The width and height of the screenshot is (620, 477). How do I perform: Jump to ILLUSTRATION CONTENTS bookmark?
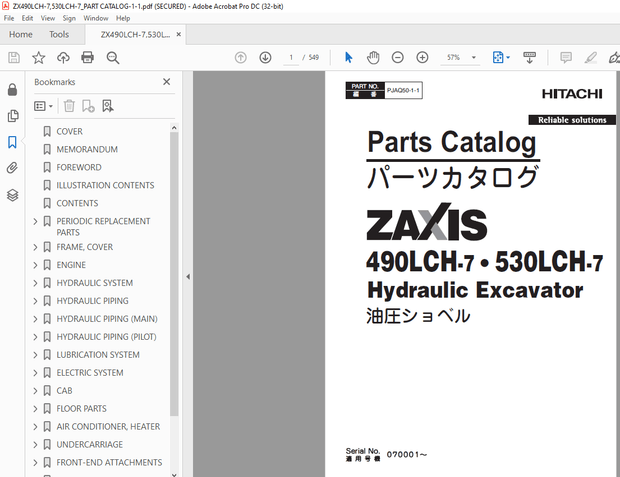(x=105, y=185)
